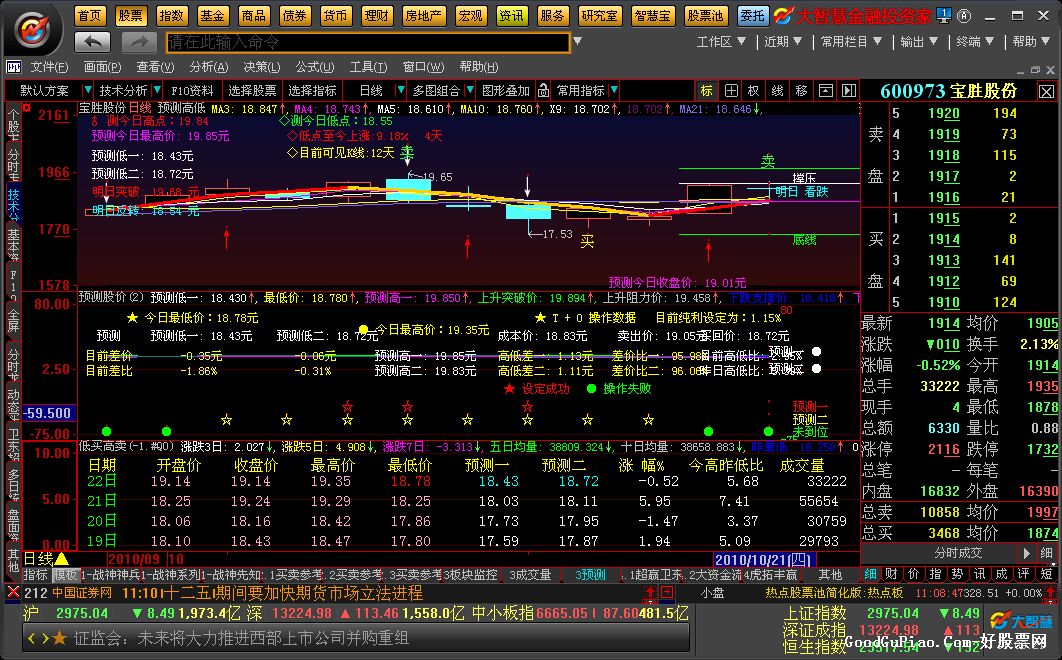Toggle the padlock icon beside 图形叠加
Image resolution: width=1062 pixels, height=660 pixels.
543,90
